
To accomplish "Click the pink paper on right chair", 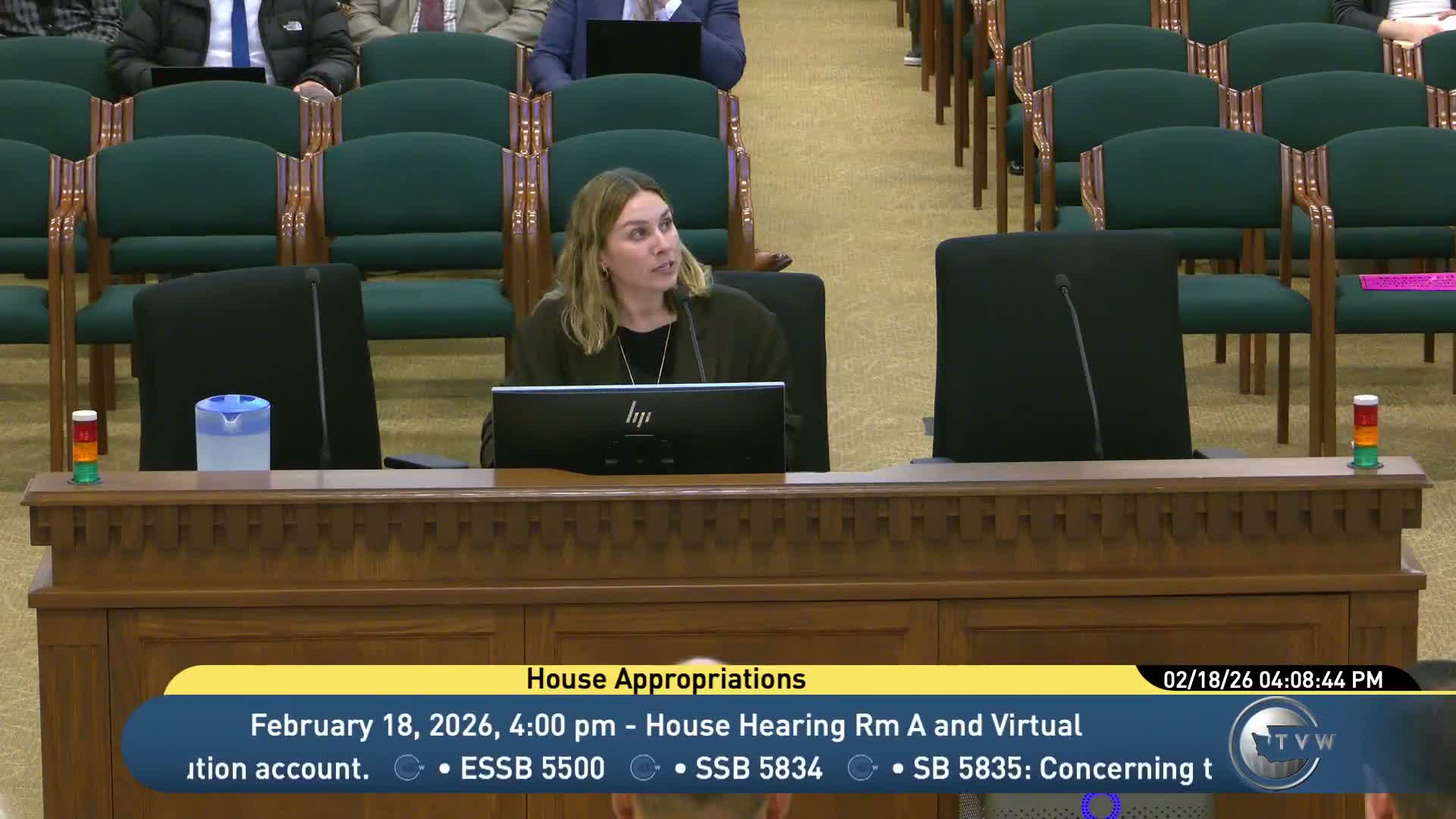I will 1407,281.
